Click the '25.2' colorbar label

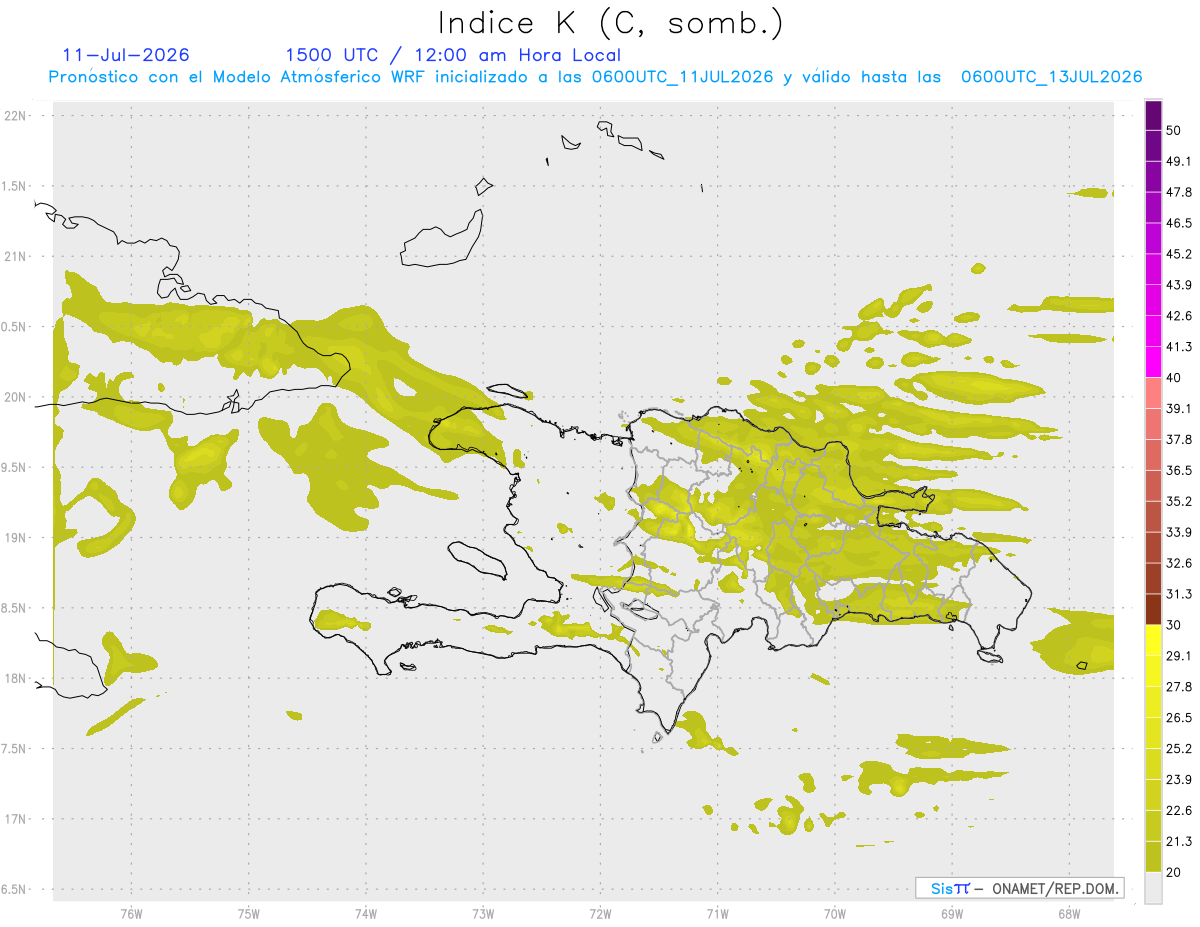point(1179,748)
